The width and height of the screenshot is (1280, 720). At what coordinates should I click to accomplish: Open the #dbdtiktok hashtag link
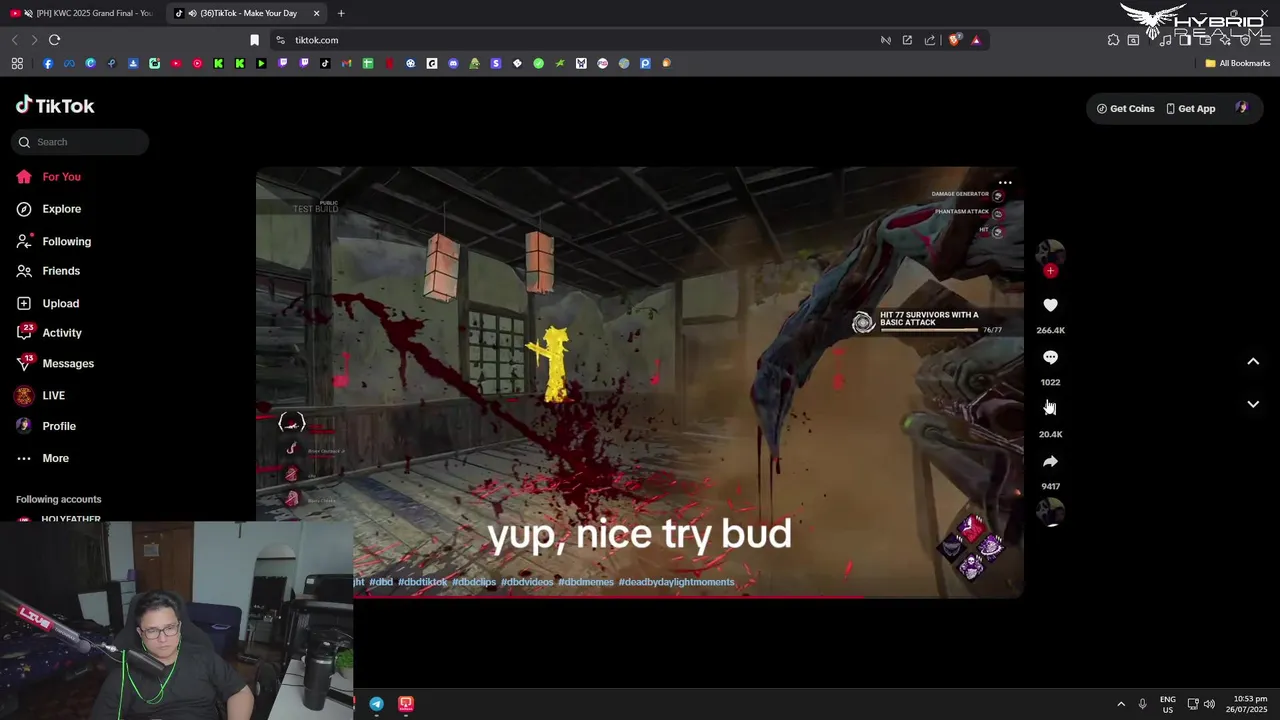[x=422, y=582]
